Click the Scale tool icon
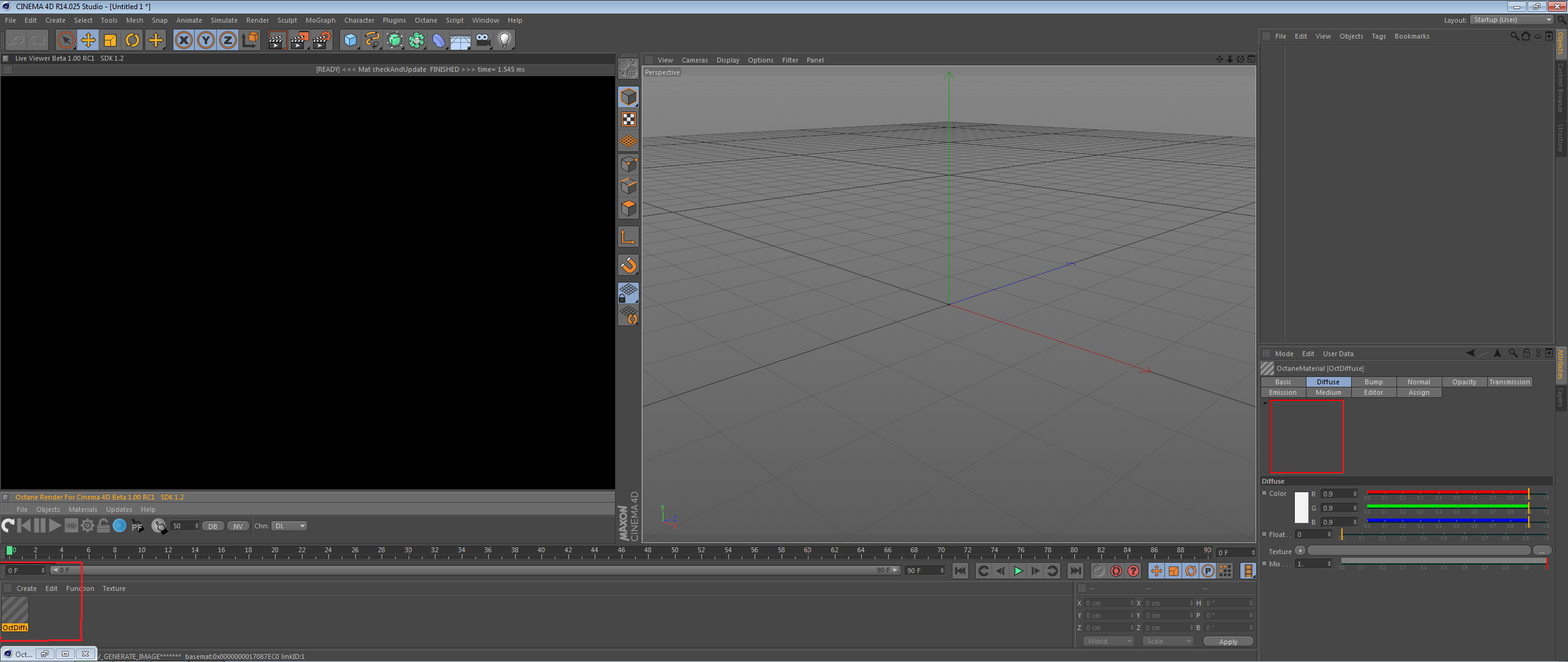The width and height of the screenshot is (1568, 662). pos(110,40)
